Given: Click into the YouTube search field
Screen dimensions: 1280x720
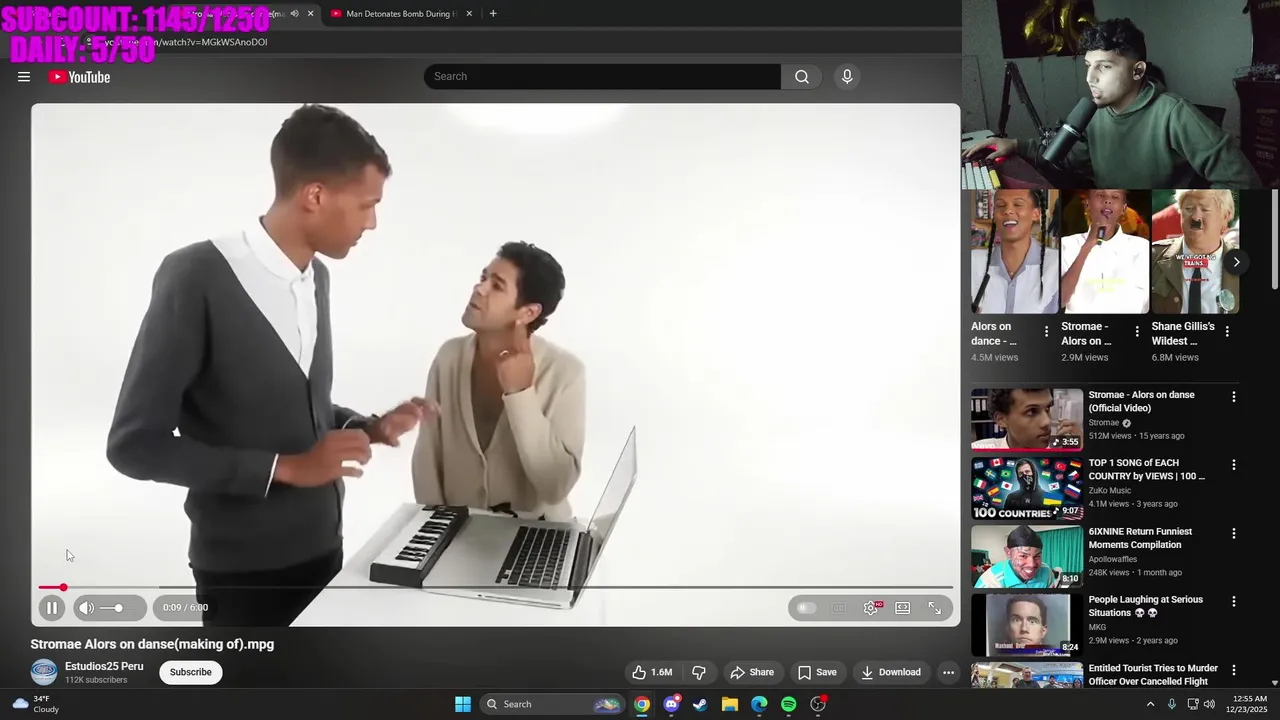Looking at the screenshot, I should click(602, 76).
